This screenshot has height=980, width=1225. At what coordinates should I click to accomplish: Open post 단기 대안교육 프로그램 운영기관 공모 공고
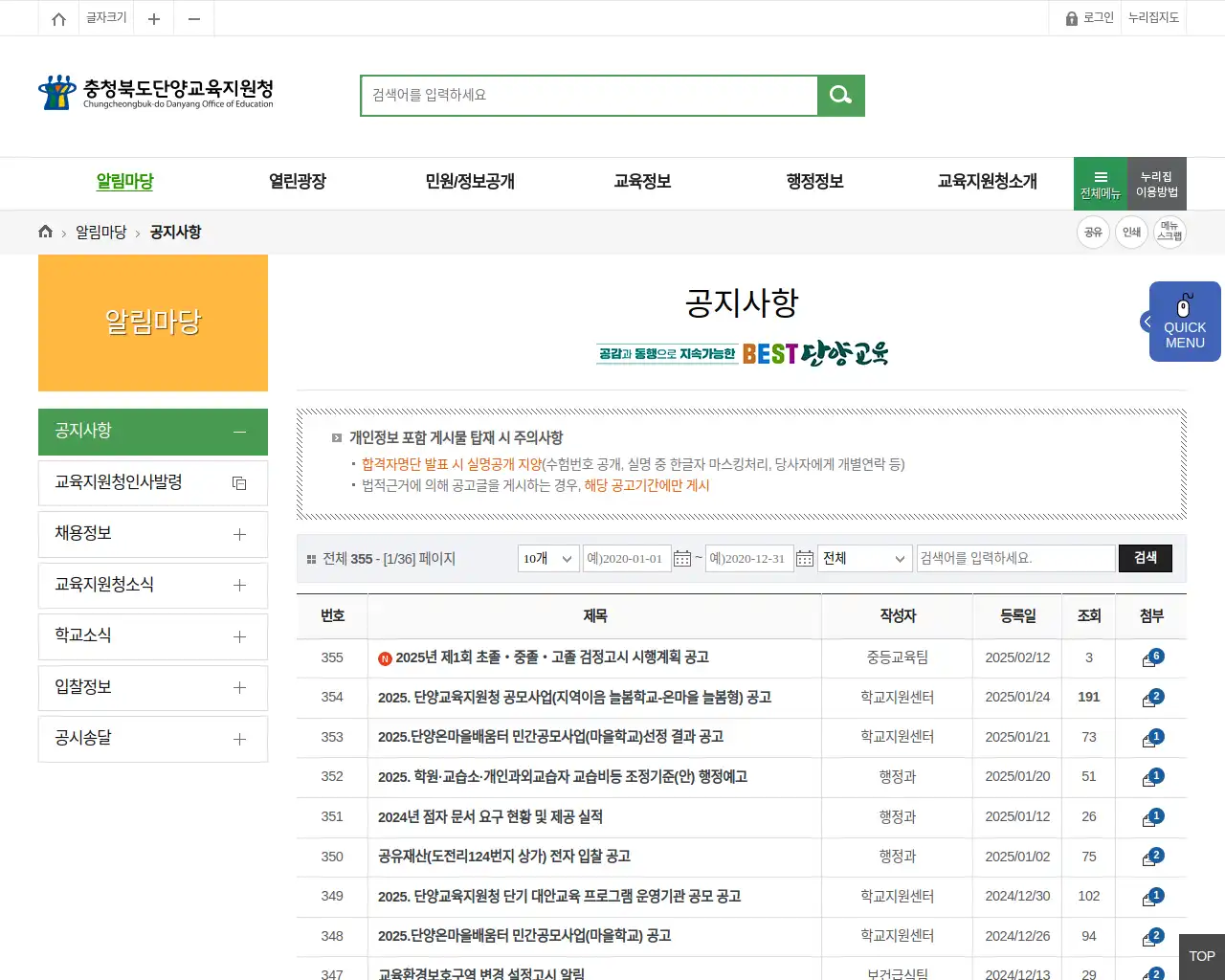(560, 897)
